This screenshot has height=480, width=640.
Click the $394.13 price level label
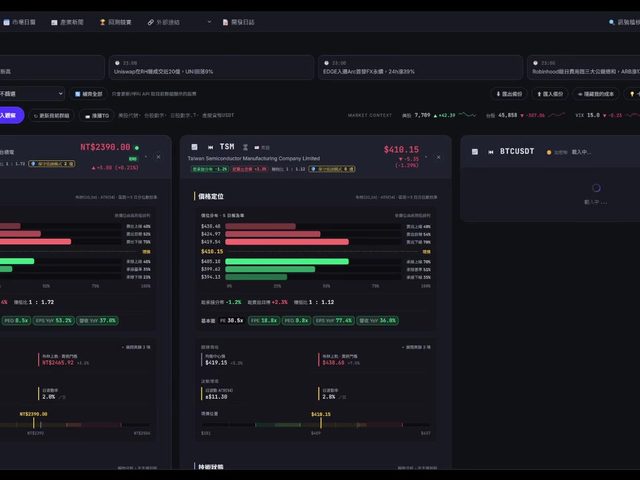[x=211, y=277]
